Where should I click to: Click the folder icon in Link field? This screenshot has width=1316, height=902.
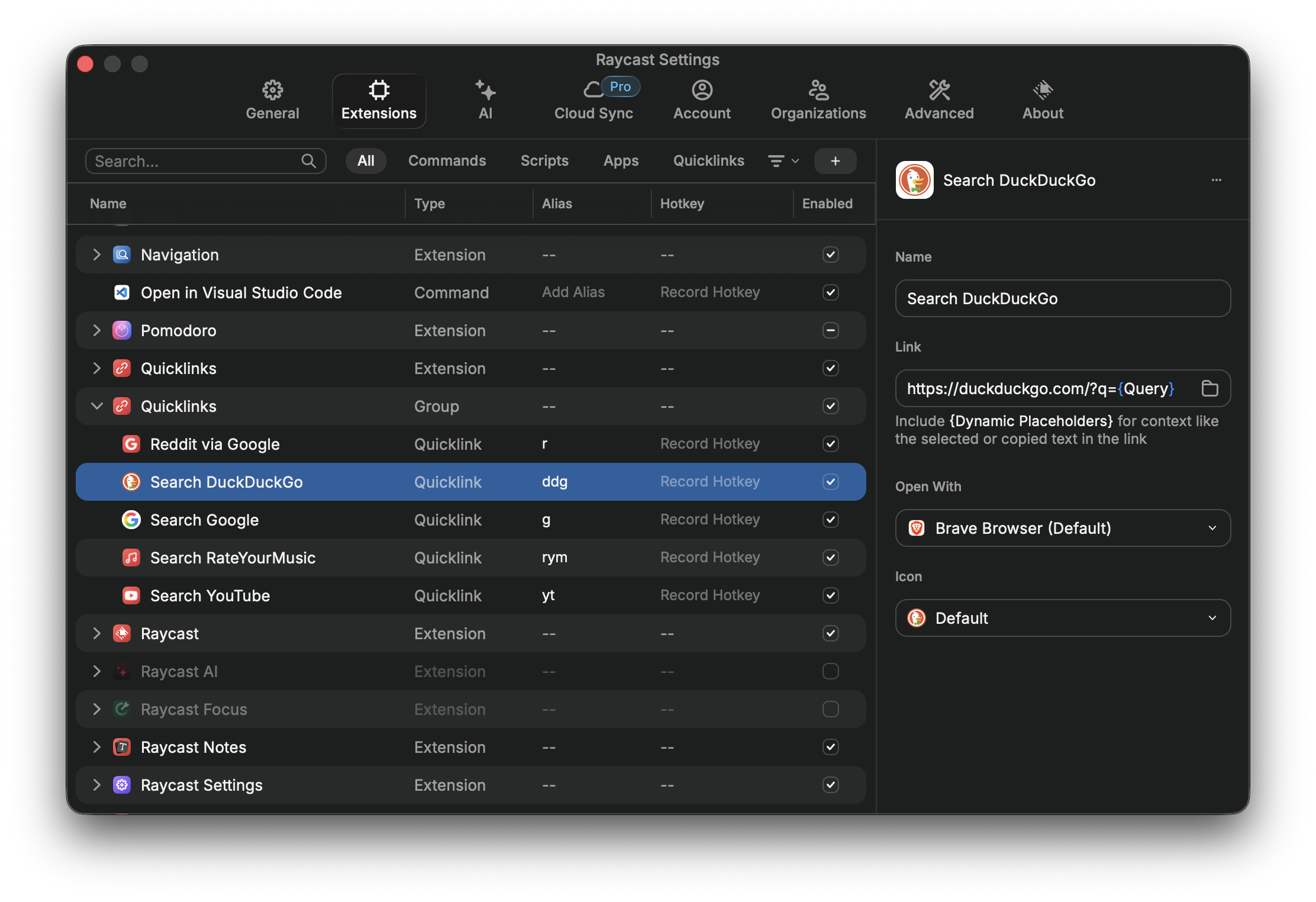[x=1209, y=388]
